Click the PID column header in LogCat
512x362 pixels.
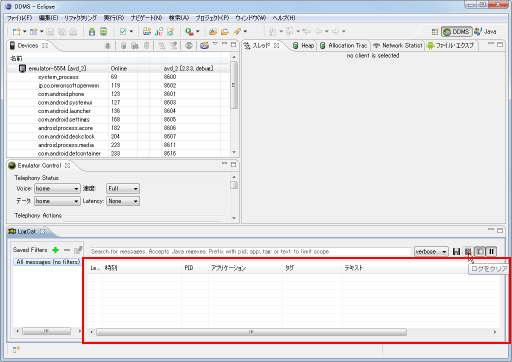coord(195,268)
